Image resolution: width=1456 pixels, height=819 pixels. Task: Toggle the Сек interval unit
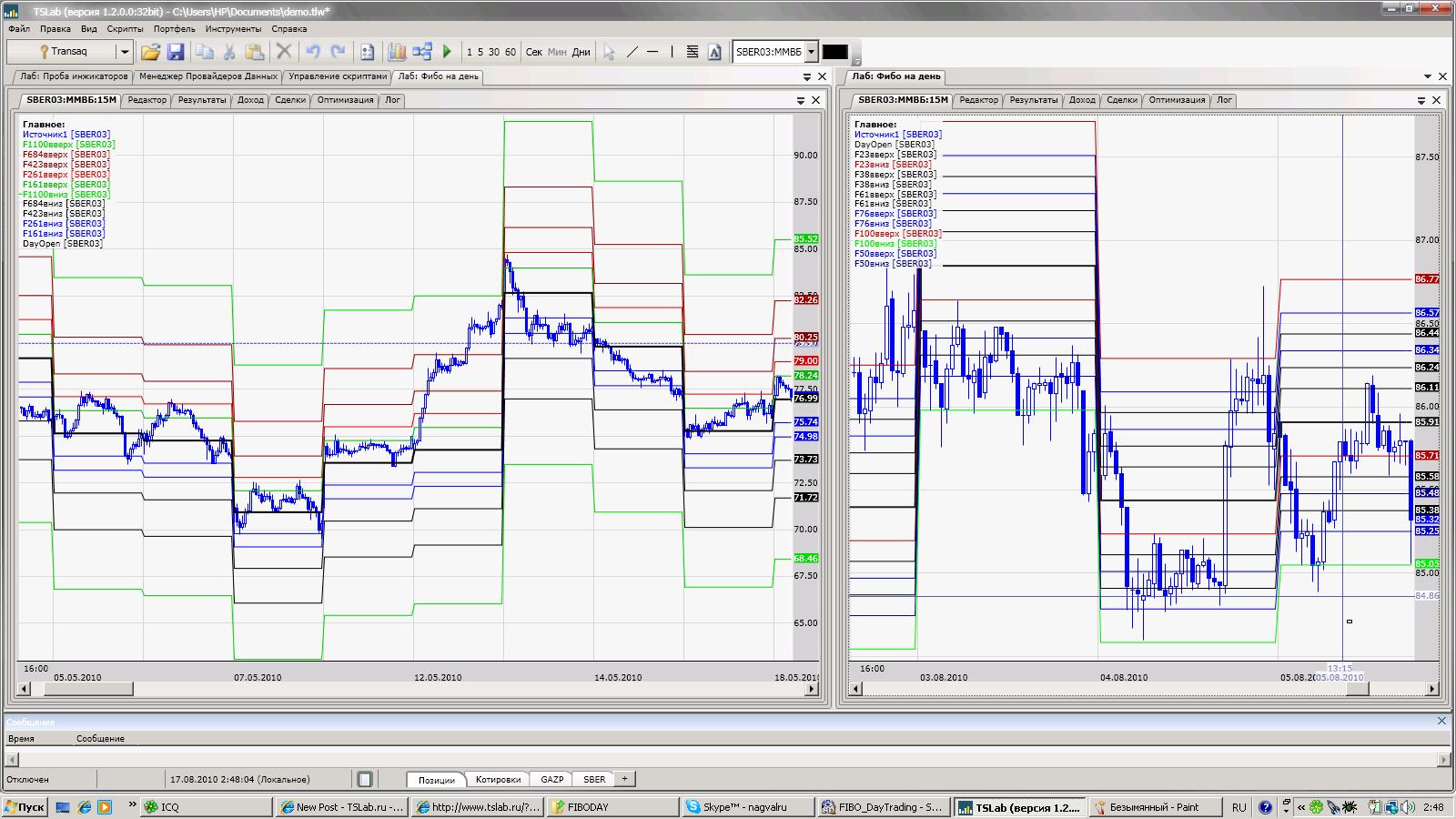[534, 52]
